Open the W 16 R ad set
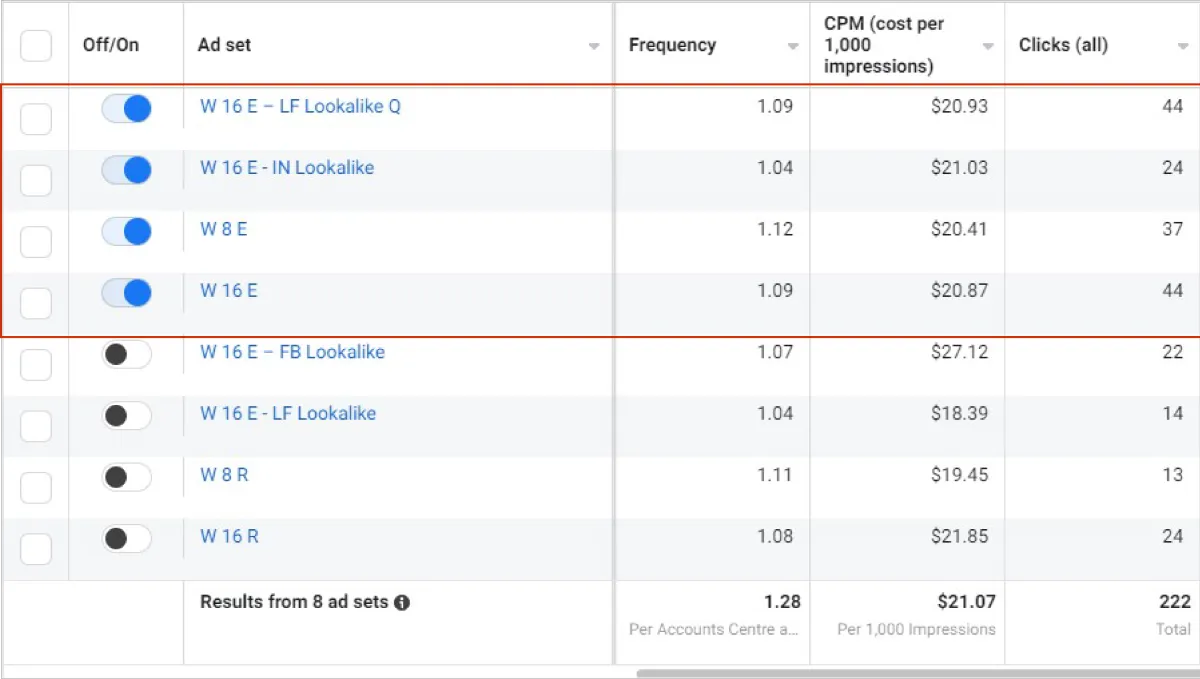Screen dimensions: 1200x679 [229, 537]
